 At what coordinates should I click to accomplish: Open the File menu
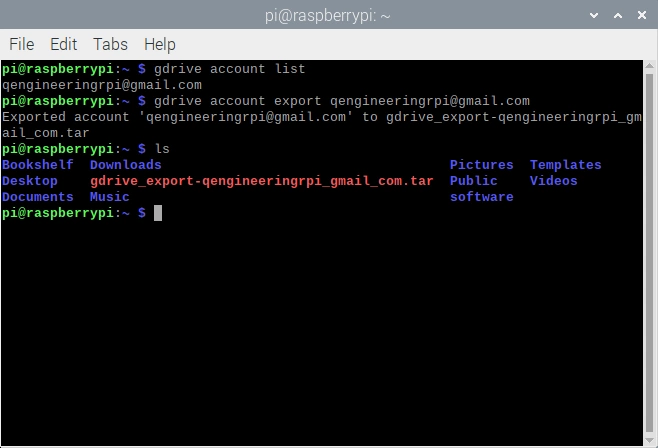21,44
